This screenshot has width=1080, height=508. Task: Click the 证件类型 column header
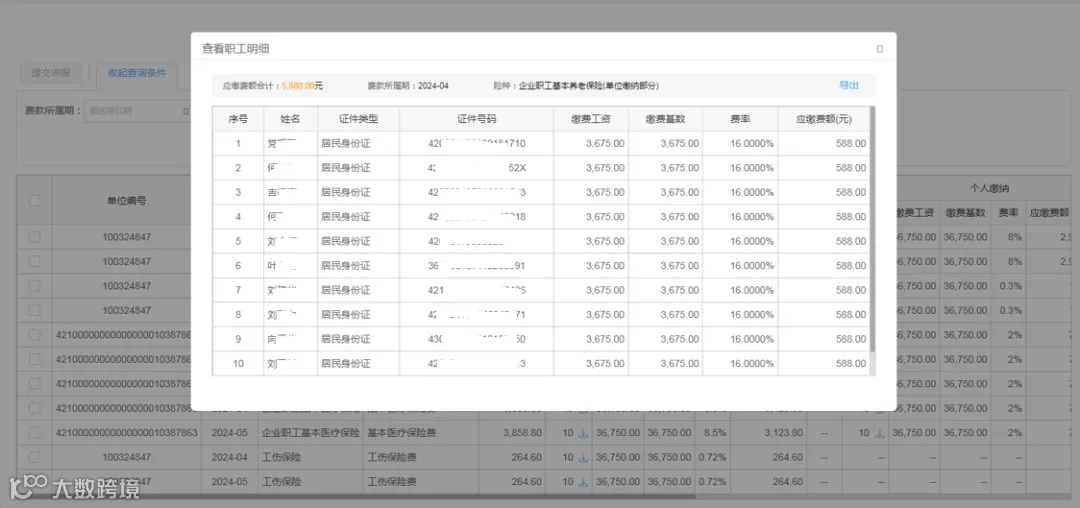[358, 119]
